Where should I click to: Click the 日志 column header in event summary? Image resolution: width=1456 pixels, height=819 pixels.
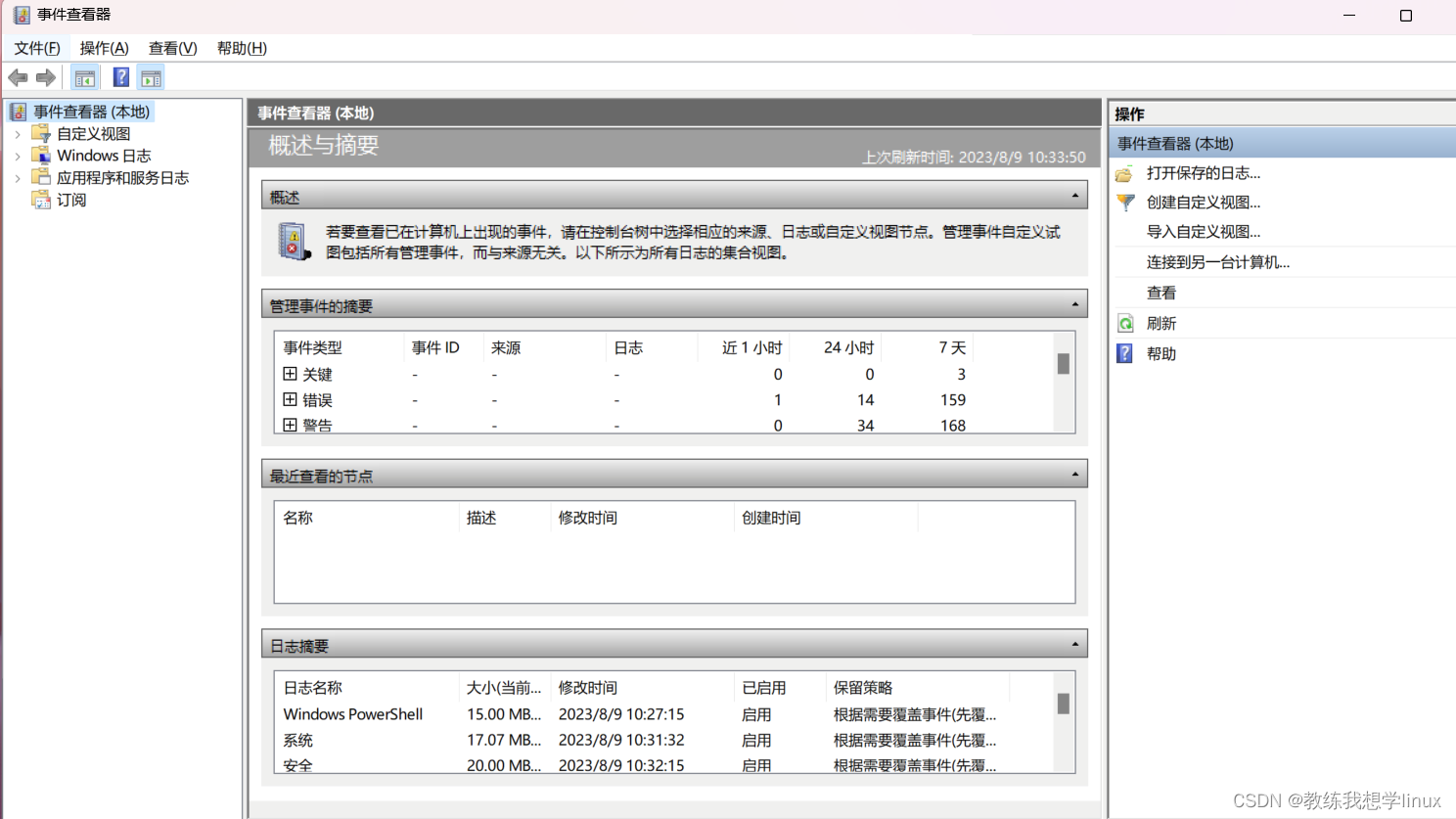[x=628, y=347]
